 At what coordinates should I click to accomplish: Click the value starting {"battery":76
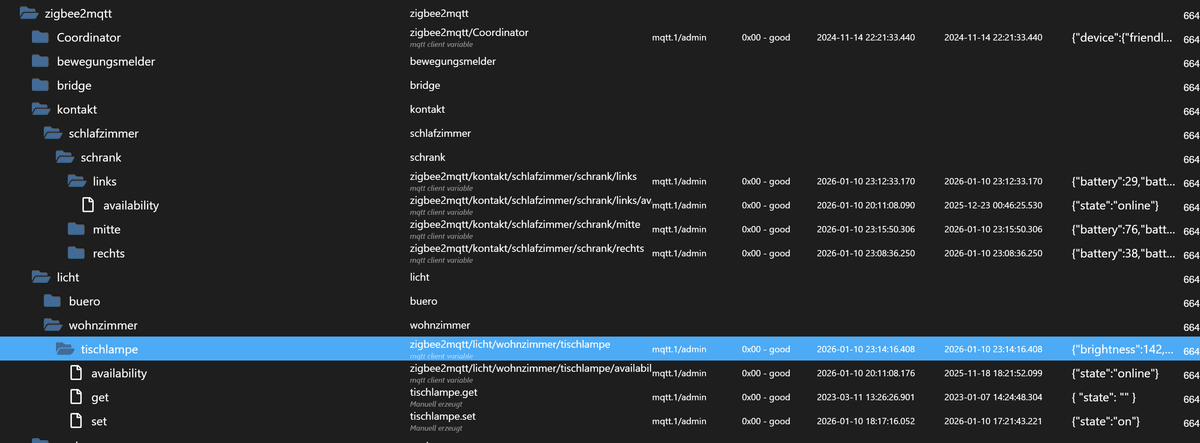pyautogui.click(x=1123, y=229)
